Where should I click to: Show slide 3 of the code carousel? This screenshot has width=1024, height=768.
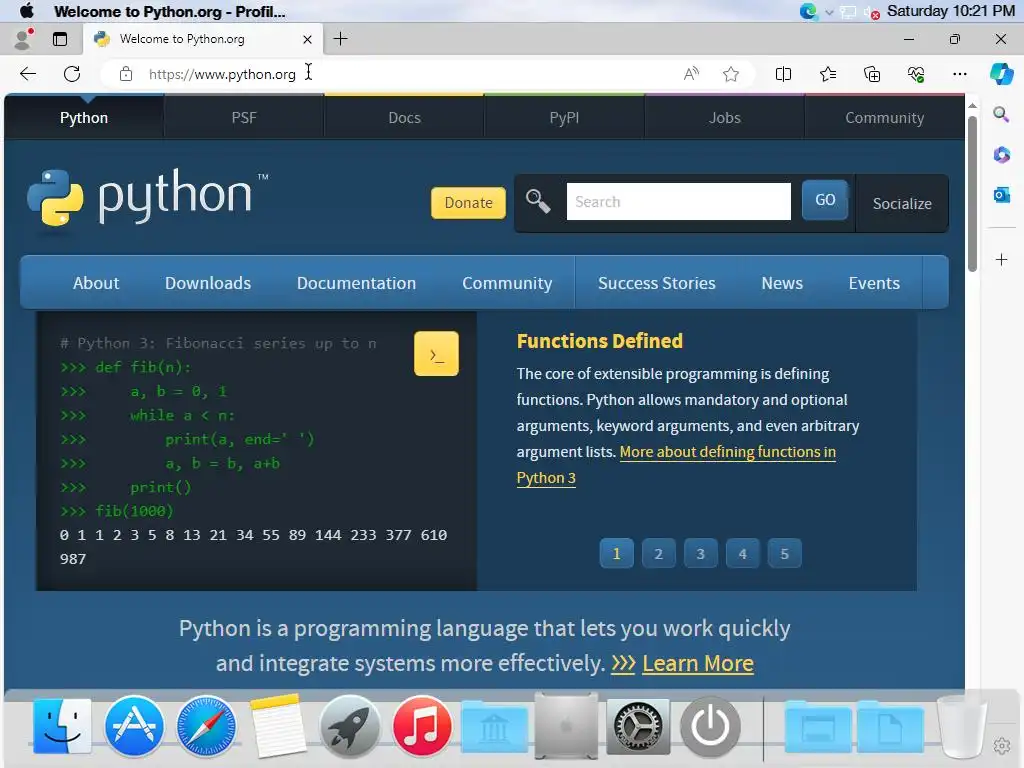click(700, 554)
